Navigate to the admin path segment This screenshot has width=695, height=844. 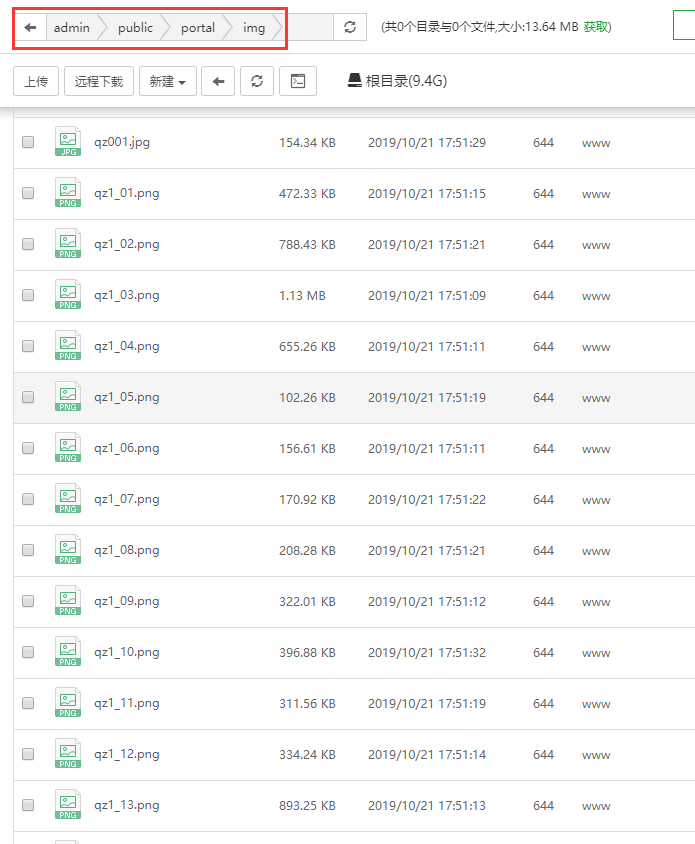click(71, 28)
